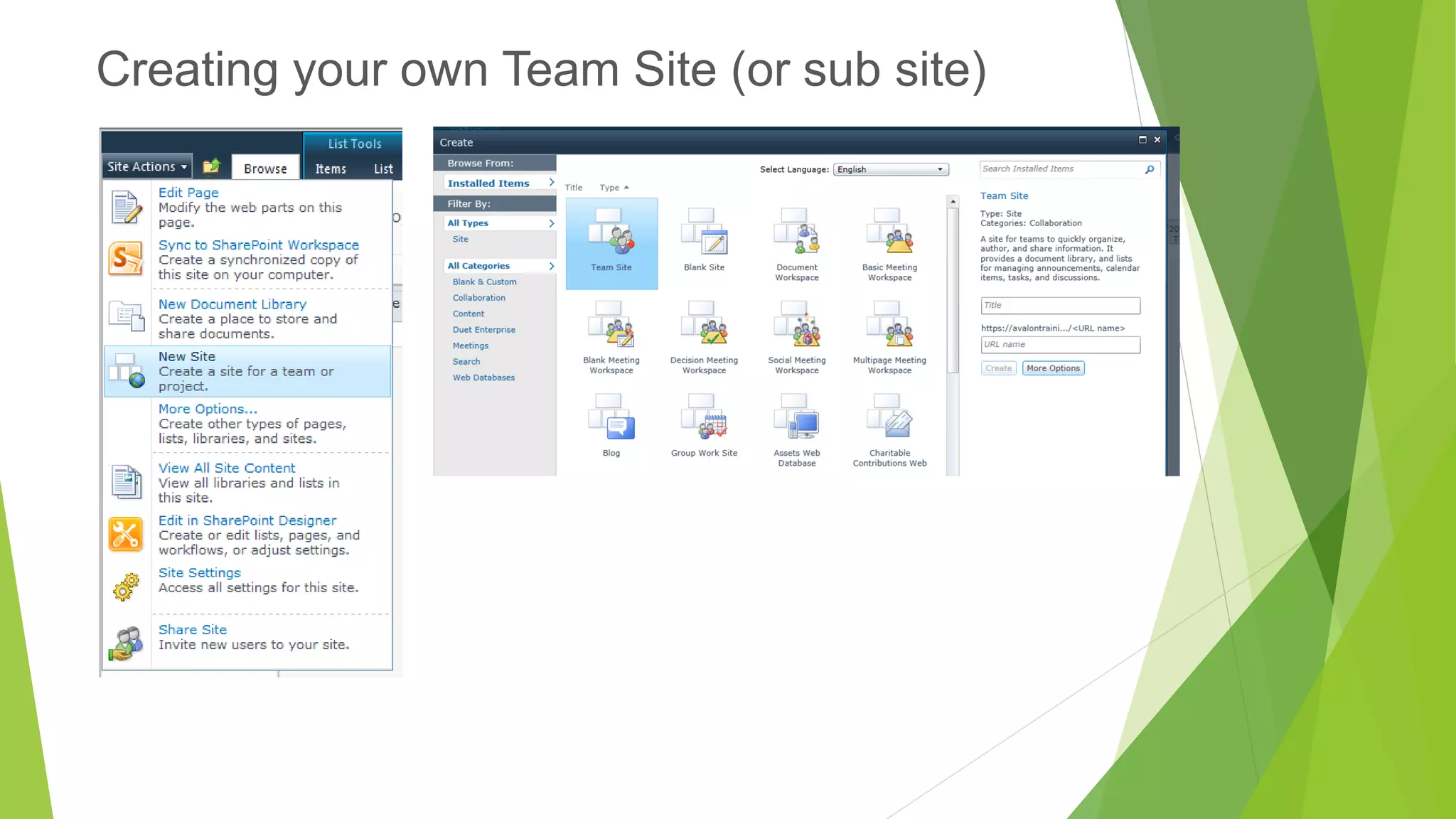Select the Blank Site template
The width and height of the screenshot is (1456, 819).
(x=704, y=243)
